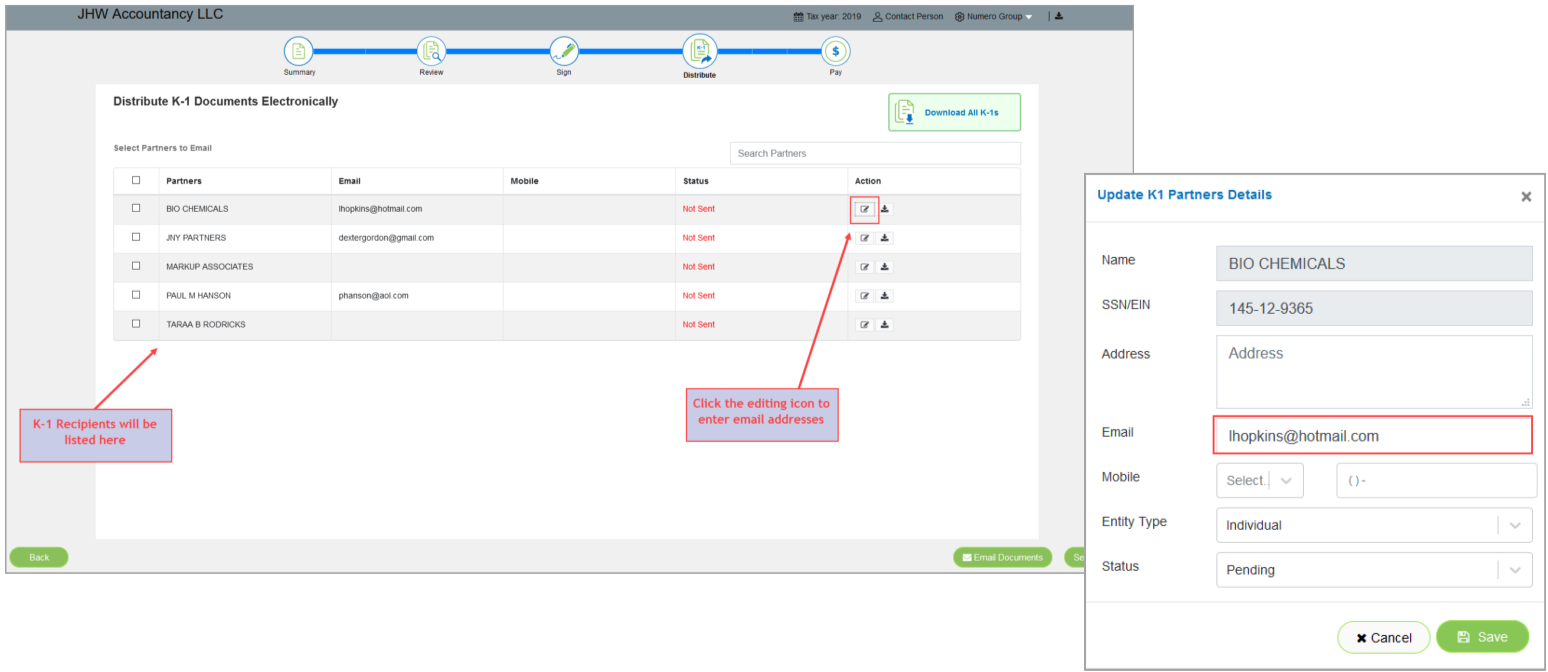Image resolution: width=1548 pixels, height=672 pixels.
Task: Click the Cancel button in dialog
Action: point(1383,637)
